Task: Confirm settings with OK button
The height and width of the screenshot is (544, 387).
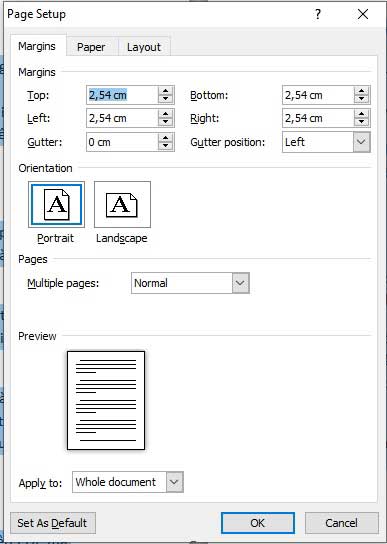Action: (258, 523)
